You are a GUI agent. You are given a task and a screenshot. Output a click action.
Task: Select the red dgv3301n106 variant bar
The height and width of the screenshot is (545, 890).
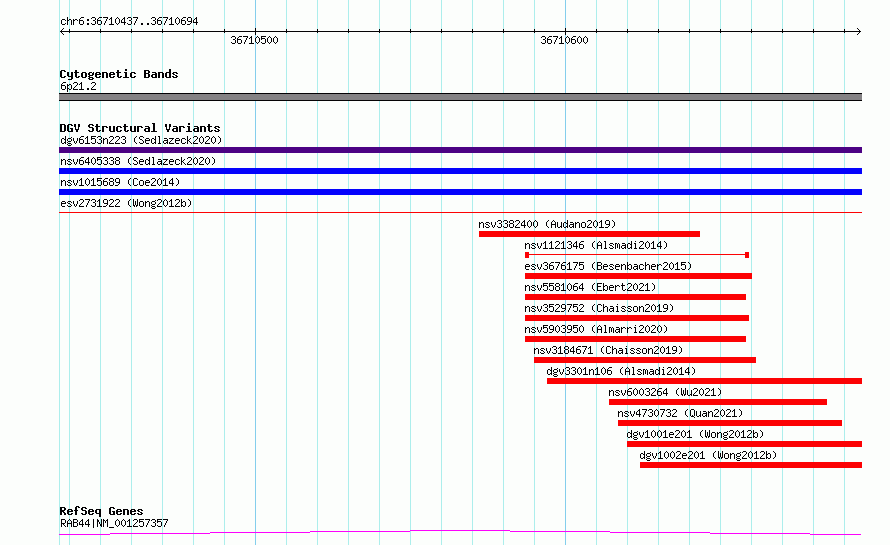(704, 381)
